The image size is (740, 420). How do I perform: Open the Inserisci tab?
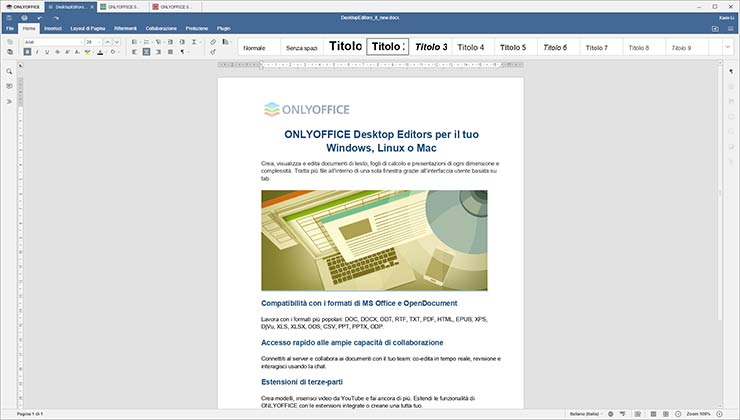pyautogui.click(x=52, y=28)
